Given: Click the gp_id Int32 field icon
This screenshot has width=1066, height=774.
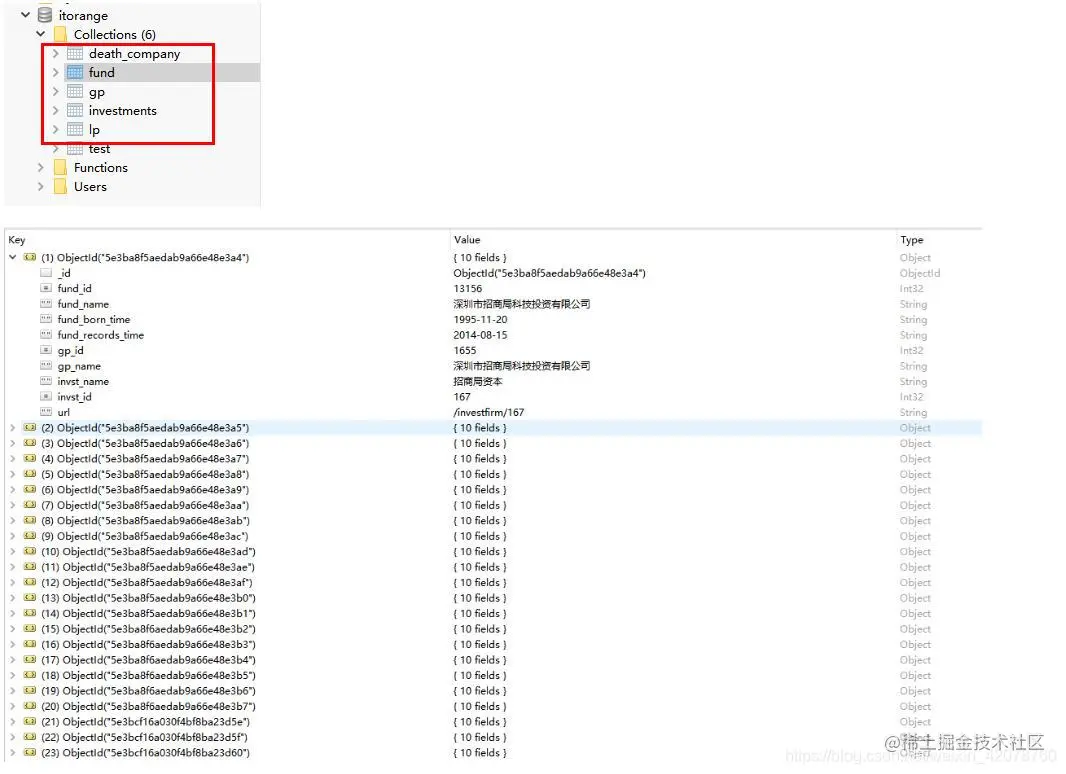Looking at the screenshot, I should (x=46, y=350).
